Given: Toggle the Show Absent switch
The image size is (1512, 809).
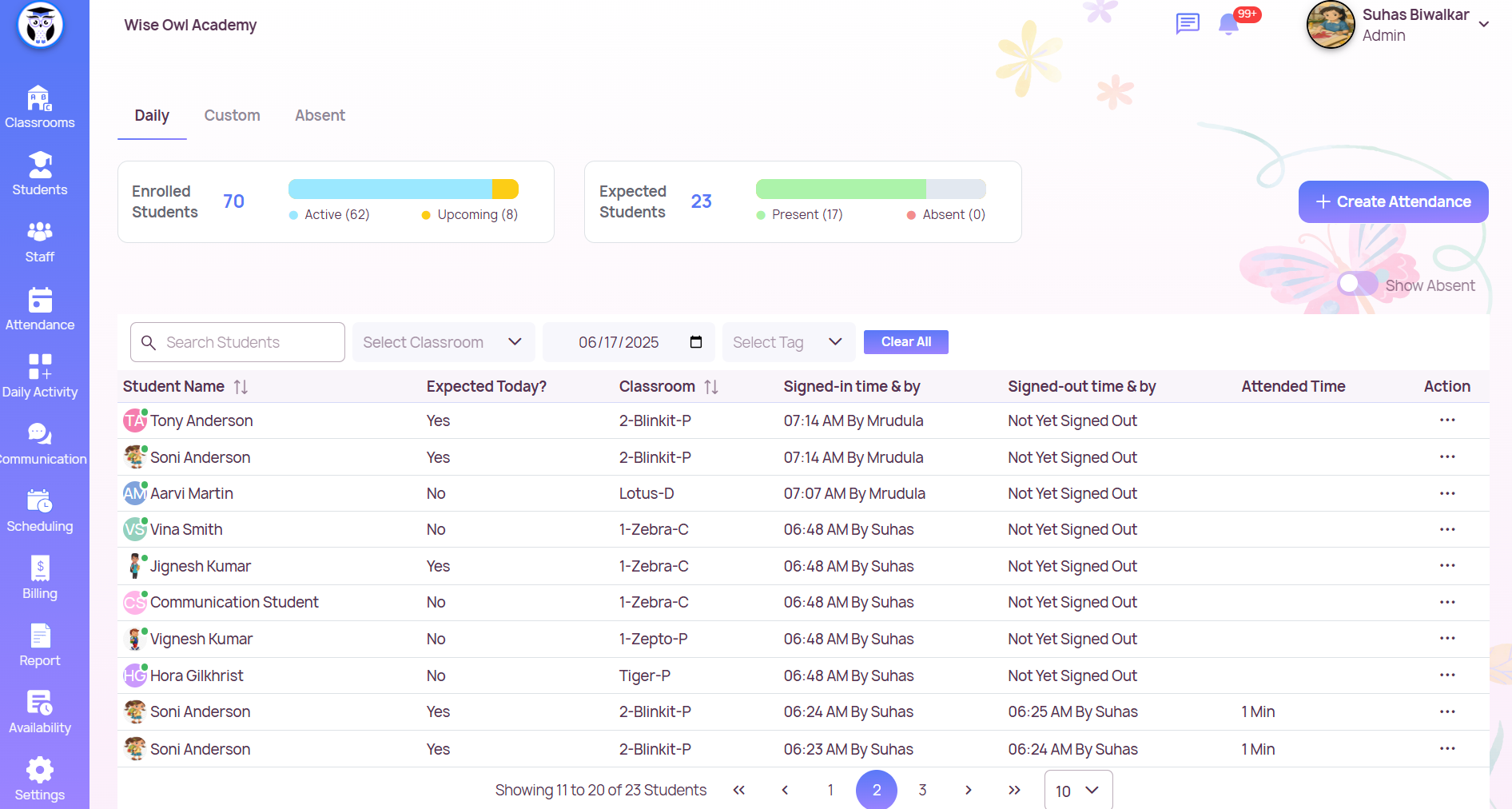Looking at the screenshot, I should click(x=1357, y=285).
